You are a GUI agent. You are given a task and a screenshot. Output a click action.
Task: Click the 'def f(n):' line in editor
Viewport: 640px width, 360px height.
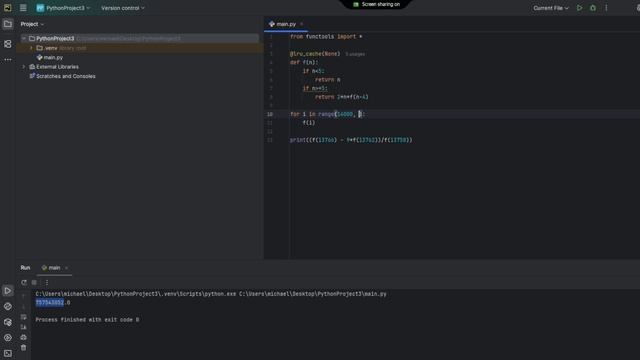304,62
